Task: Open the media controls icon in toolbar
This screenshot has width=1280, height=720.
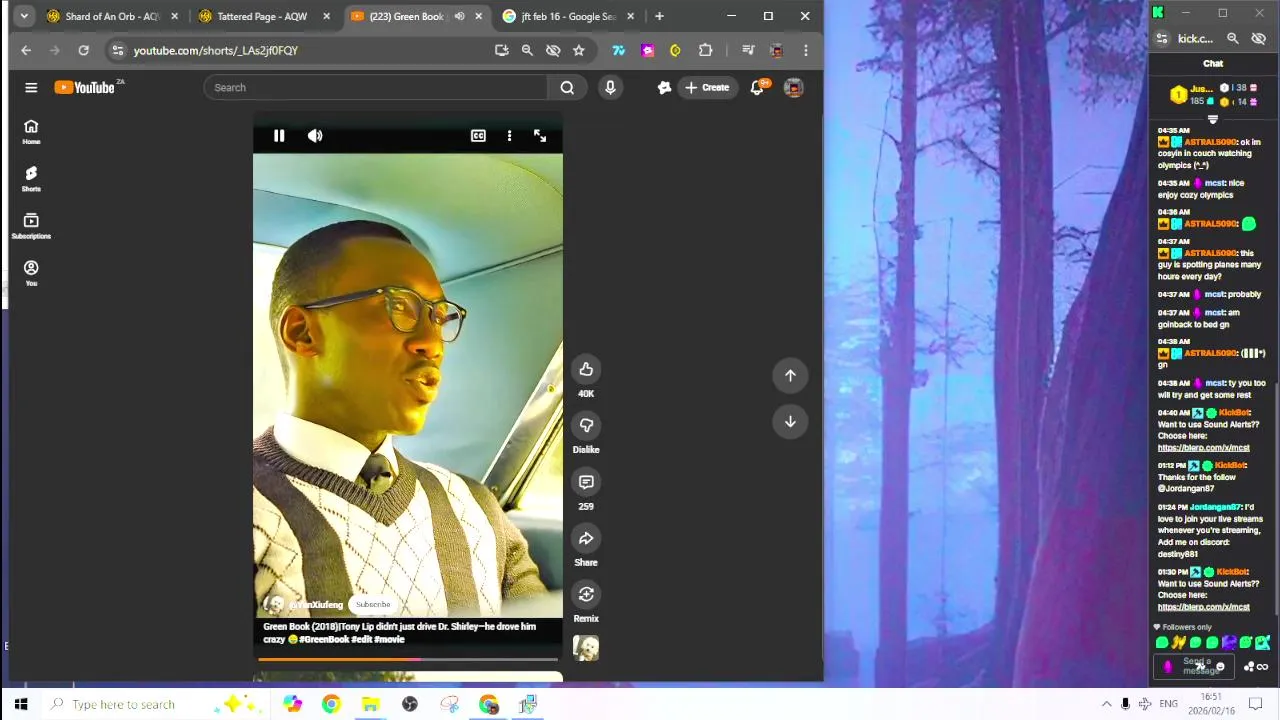Action: point(748,50)
